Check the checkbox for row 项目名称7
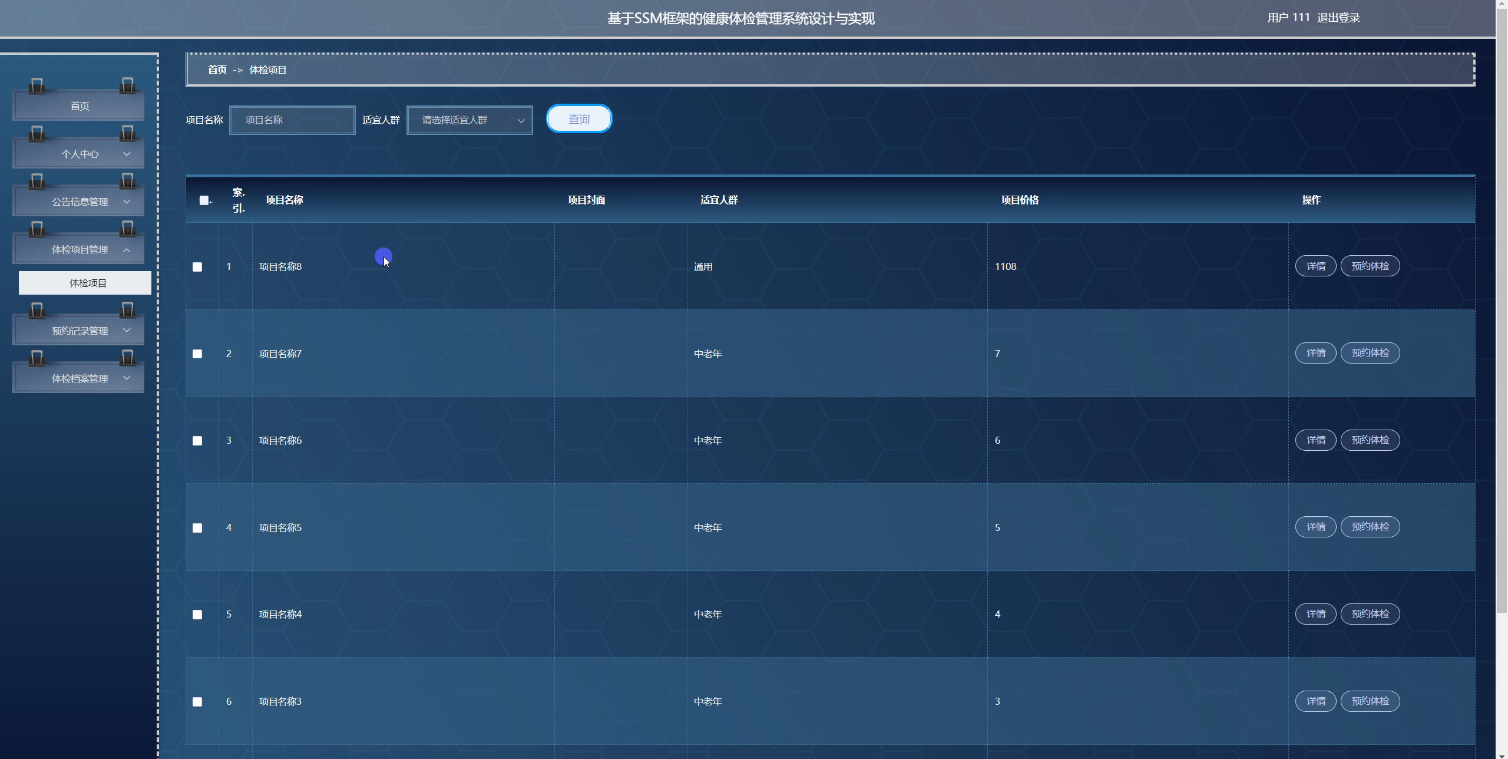 (x=197, y=354)
